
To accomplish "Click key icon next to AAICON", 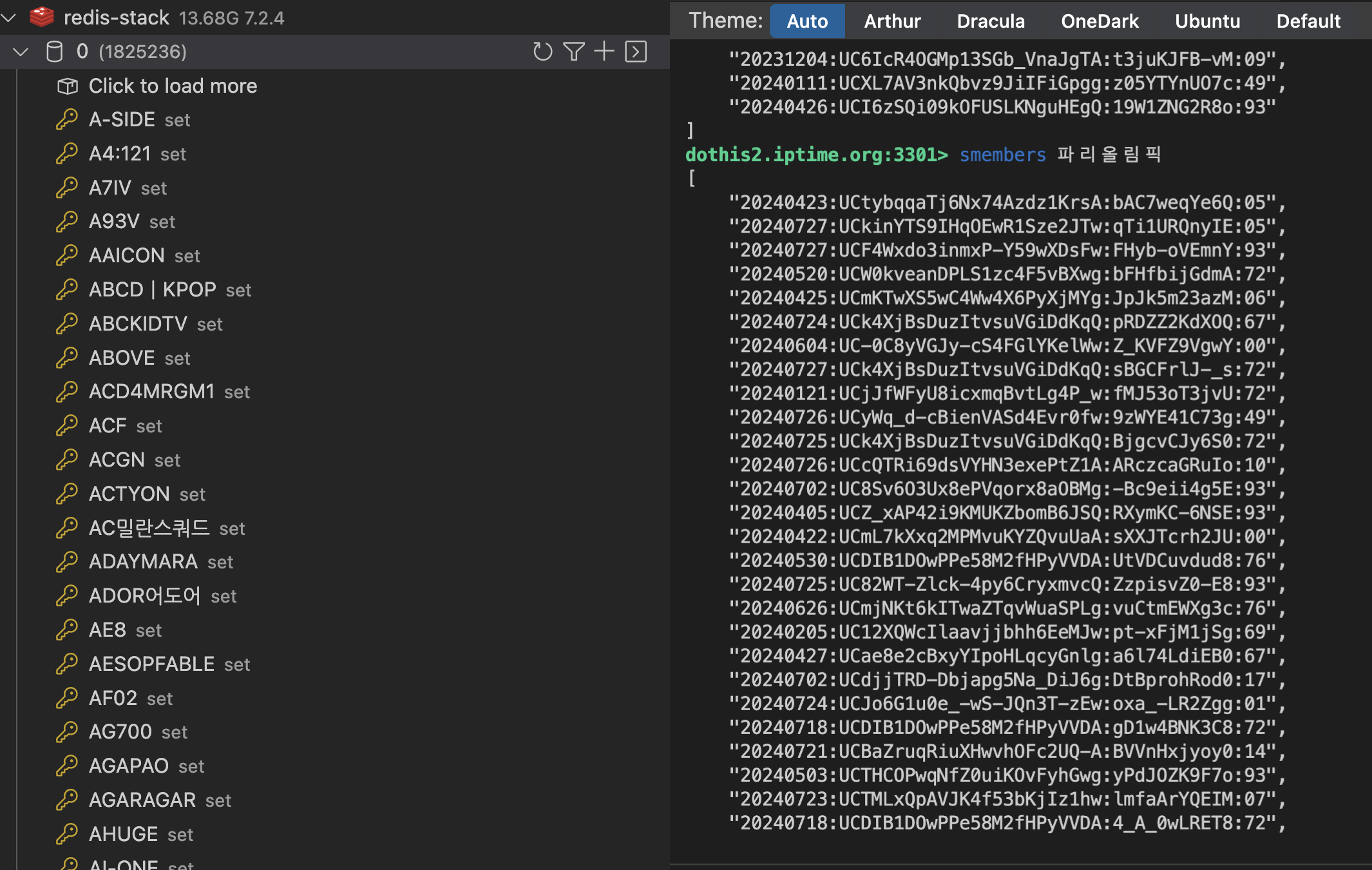I will [67, 255].
